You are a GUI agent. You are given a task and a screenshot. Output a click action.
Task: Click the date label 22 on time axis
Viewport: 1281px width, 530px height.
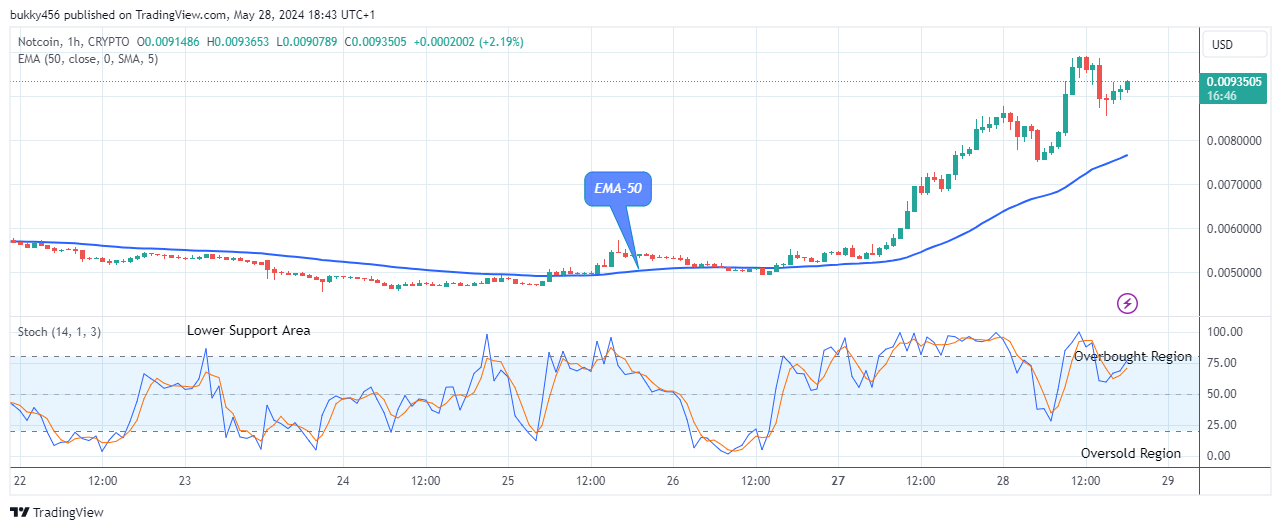22,481
